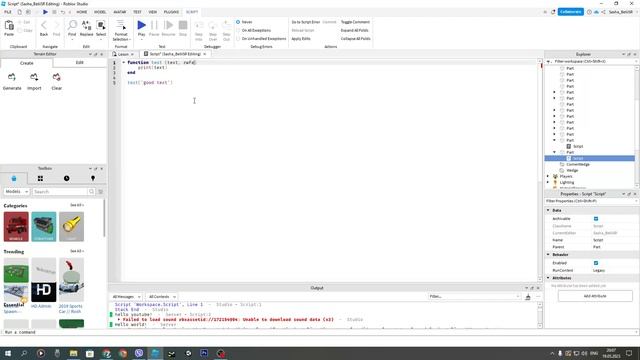Viewport: 640px width, 360px height.
Task: Click the Pause test icon
Action: [x=154, y=26]
